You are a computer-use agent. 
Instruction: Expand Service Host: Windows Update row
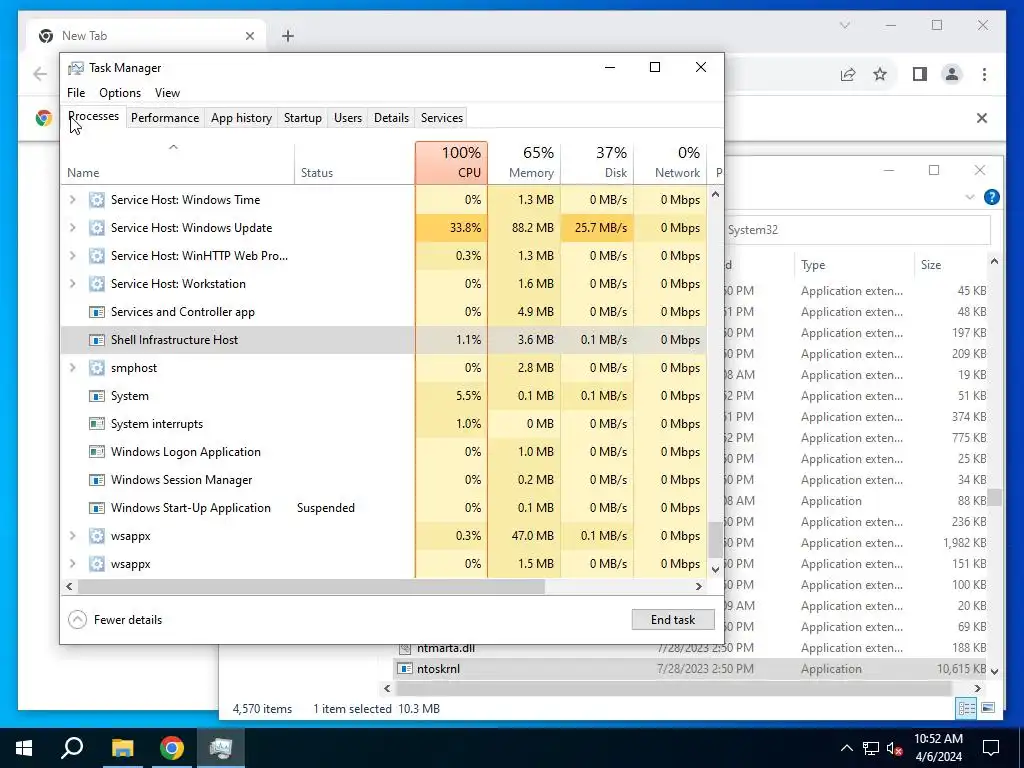[72, 228]
